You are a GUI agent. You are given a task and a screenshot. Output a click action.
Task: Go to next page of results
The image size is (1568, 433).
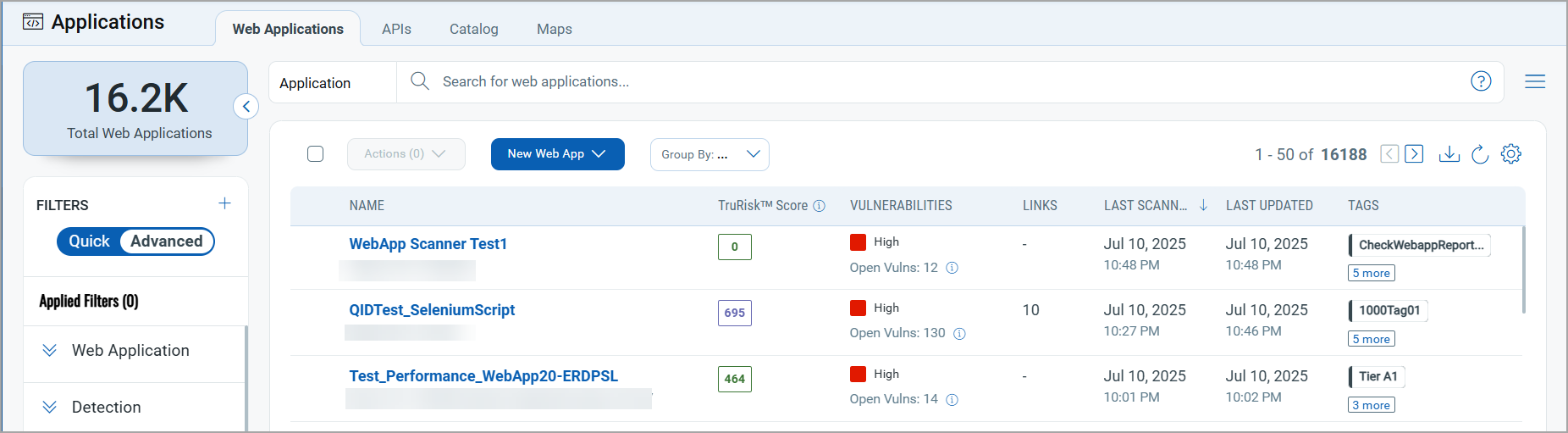[x=1414, y=154]
